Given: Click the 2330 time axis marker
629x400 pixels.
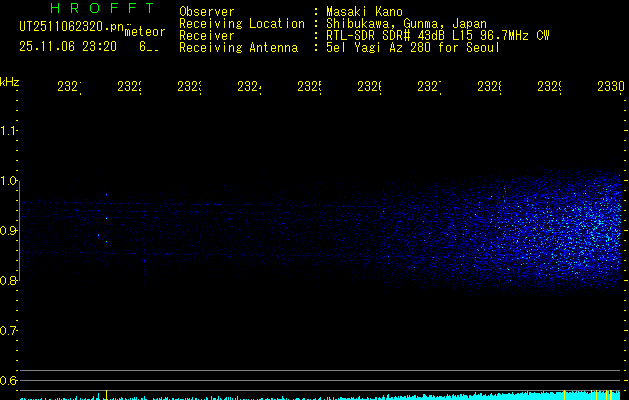Looking at the screenshot, I should coord(611,87).
